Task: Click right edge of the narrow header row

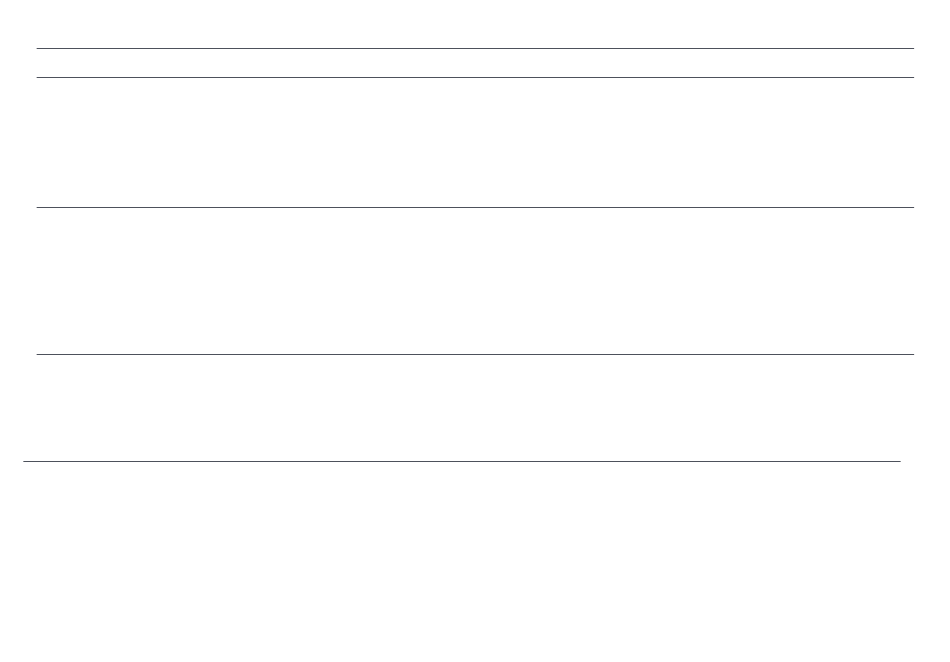Action: click(912, 63)
